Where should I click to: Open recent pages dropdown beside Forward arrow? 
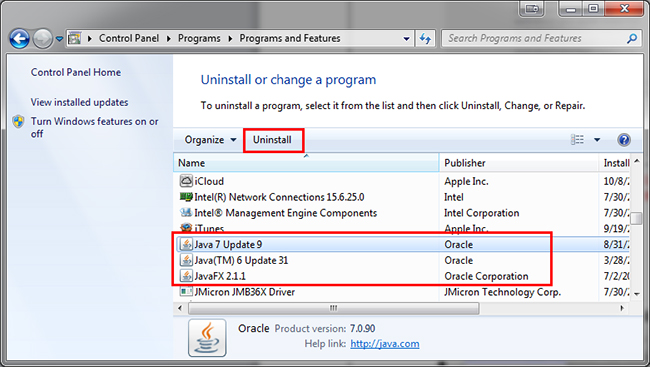click(x=59, y=39)
